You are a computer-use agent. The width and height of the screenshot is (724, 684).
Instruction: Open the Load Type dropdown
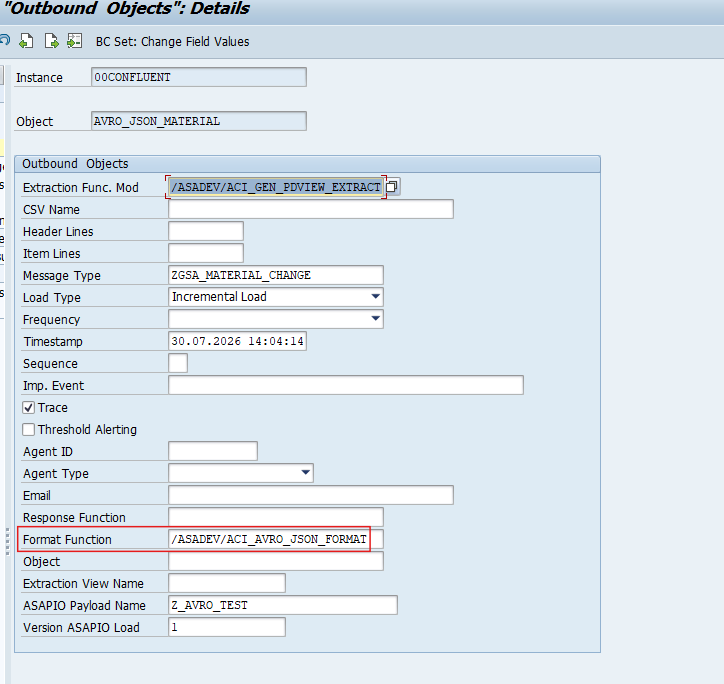click(376, 297)
